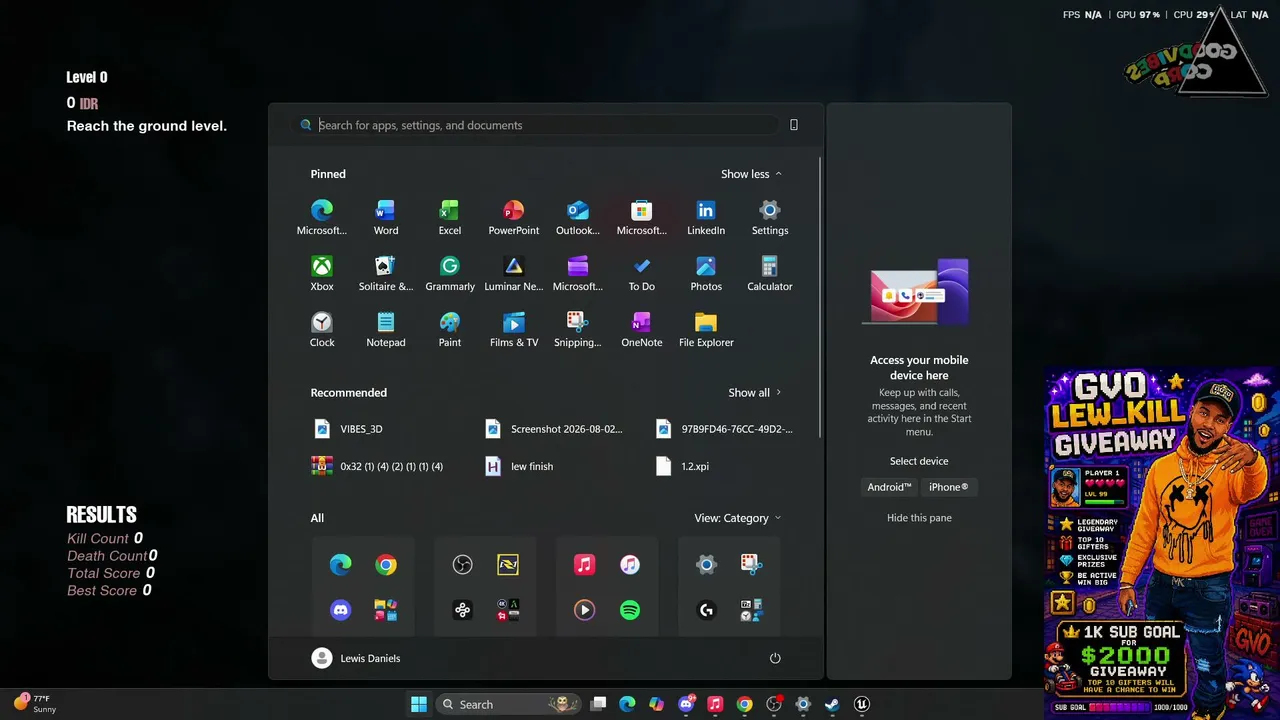Open Solitaire & Casual Games
1280x720 pixels.
(x=385, y=274)
